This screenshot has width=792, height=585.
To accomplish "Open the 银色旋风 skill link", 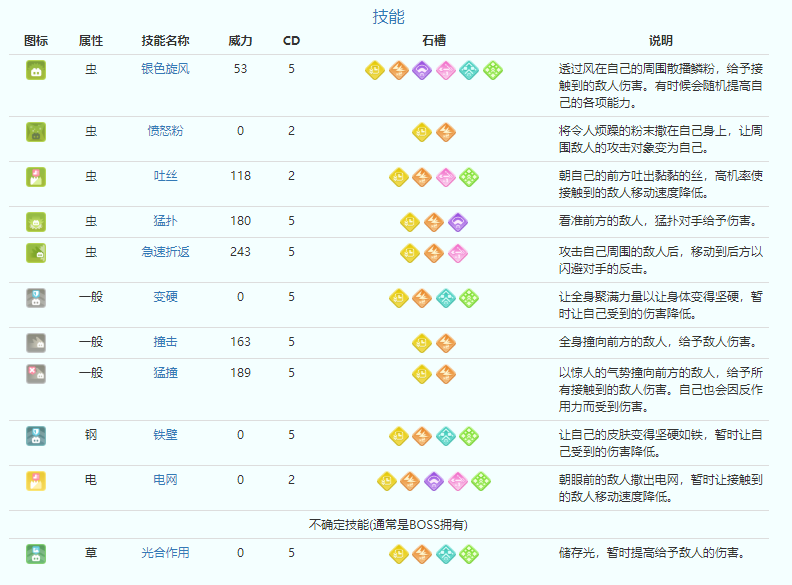I will [x=165, y=69].
